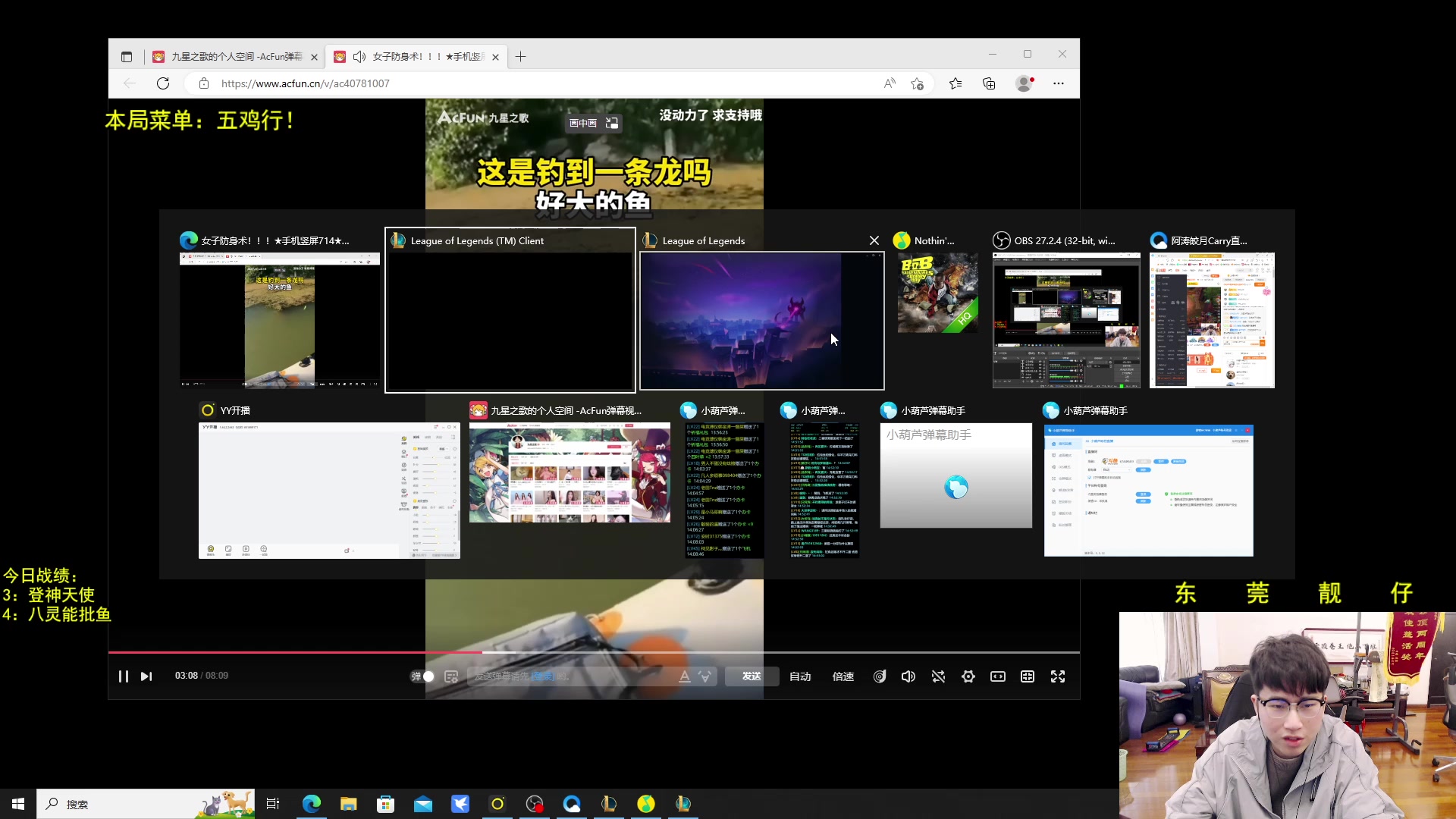1456x819 pixels.
Task: Open Mail app from taskbar
Action: coord(423,804)
